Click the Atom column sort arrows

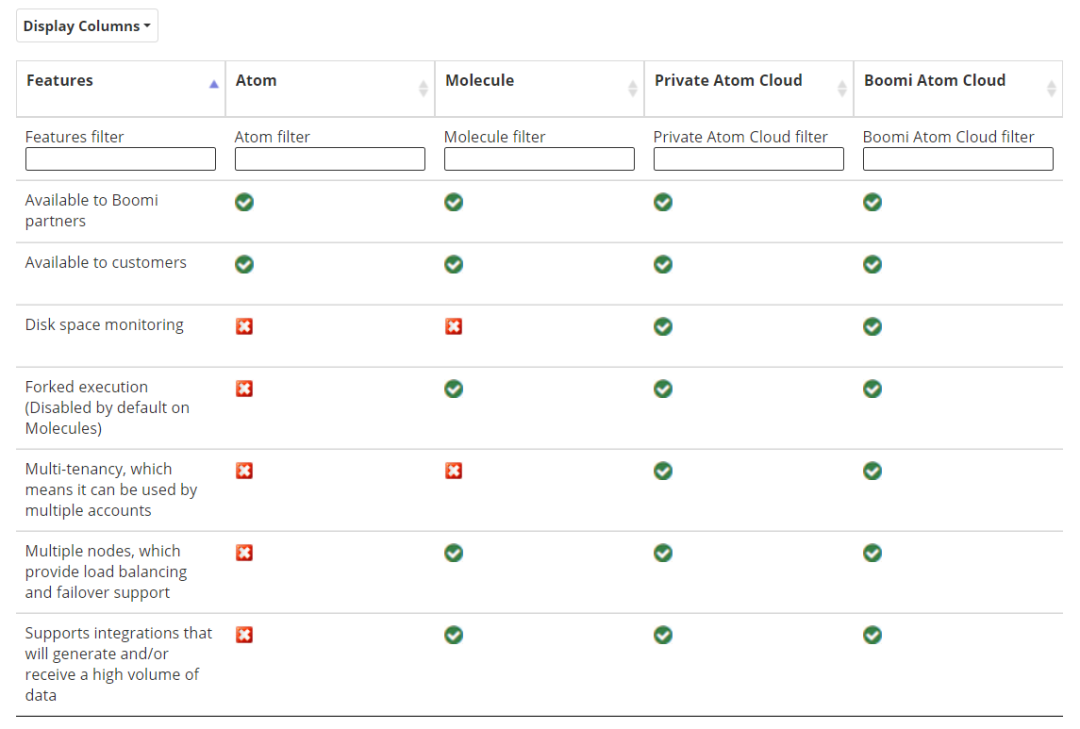coord(423,88)
